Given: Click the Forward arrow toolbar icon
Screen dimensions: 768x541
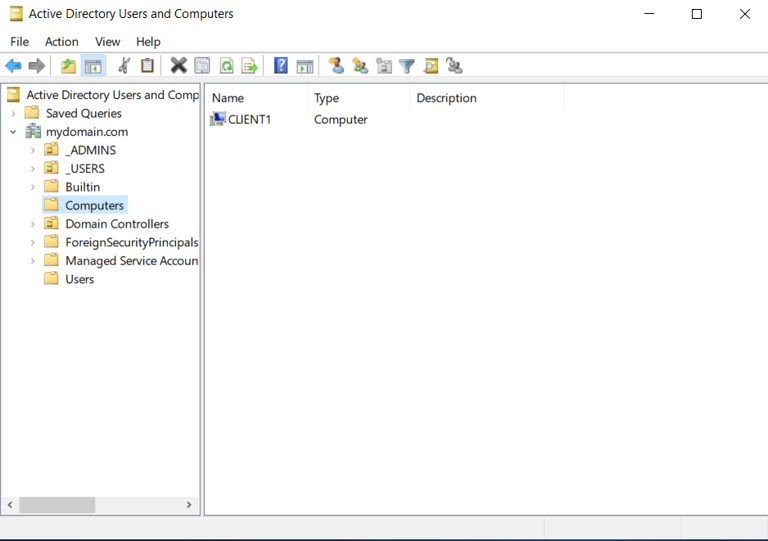Looking at the screenshot, I should pyautogui.click(x=37, y=66).
